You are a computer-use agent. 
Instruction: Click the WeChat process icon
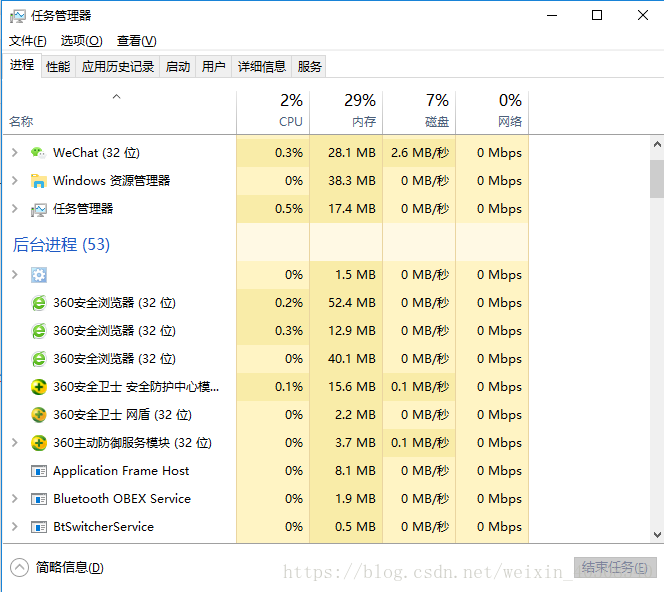(x=39, y=152)
